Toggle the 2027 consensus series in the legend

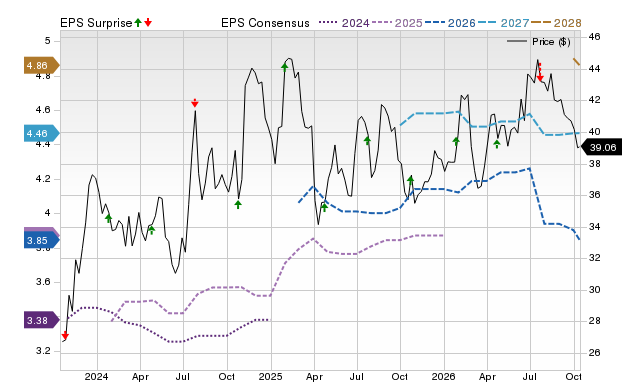[x=503, y=23]
